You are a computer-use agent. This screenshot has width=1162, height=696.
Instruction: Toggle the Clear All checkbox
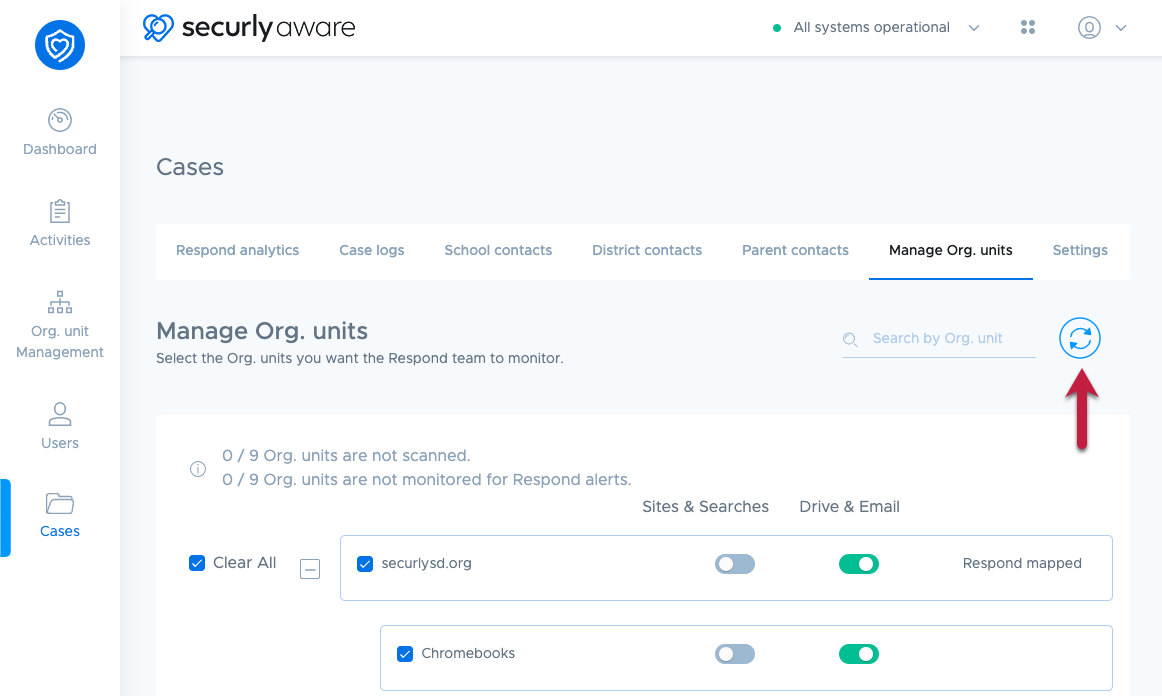point(197,563)
